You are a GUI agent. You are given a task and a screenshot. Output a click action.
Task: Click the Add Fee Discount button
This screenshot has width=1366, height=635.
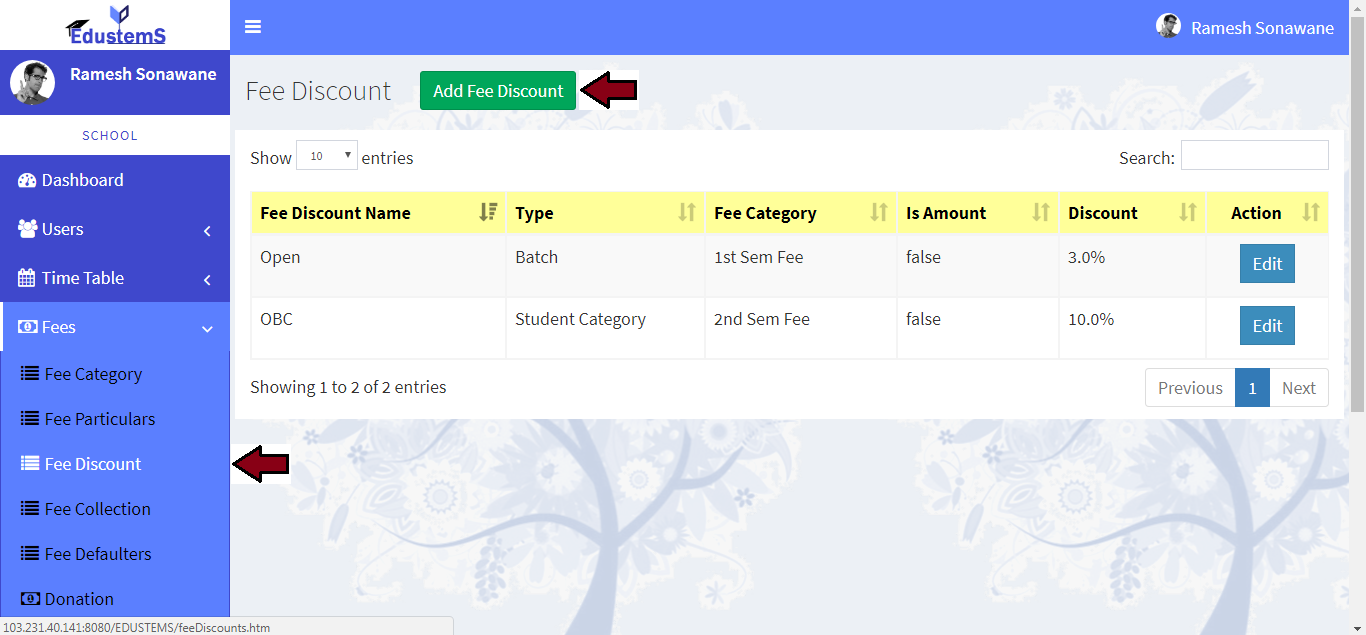pyautogui.click(x=498, y=91)
